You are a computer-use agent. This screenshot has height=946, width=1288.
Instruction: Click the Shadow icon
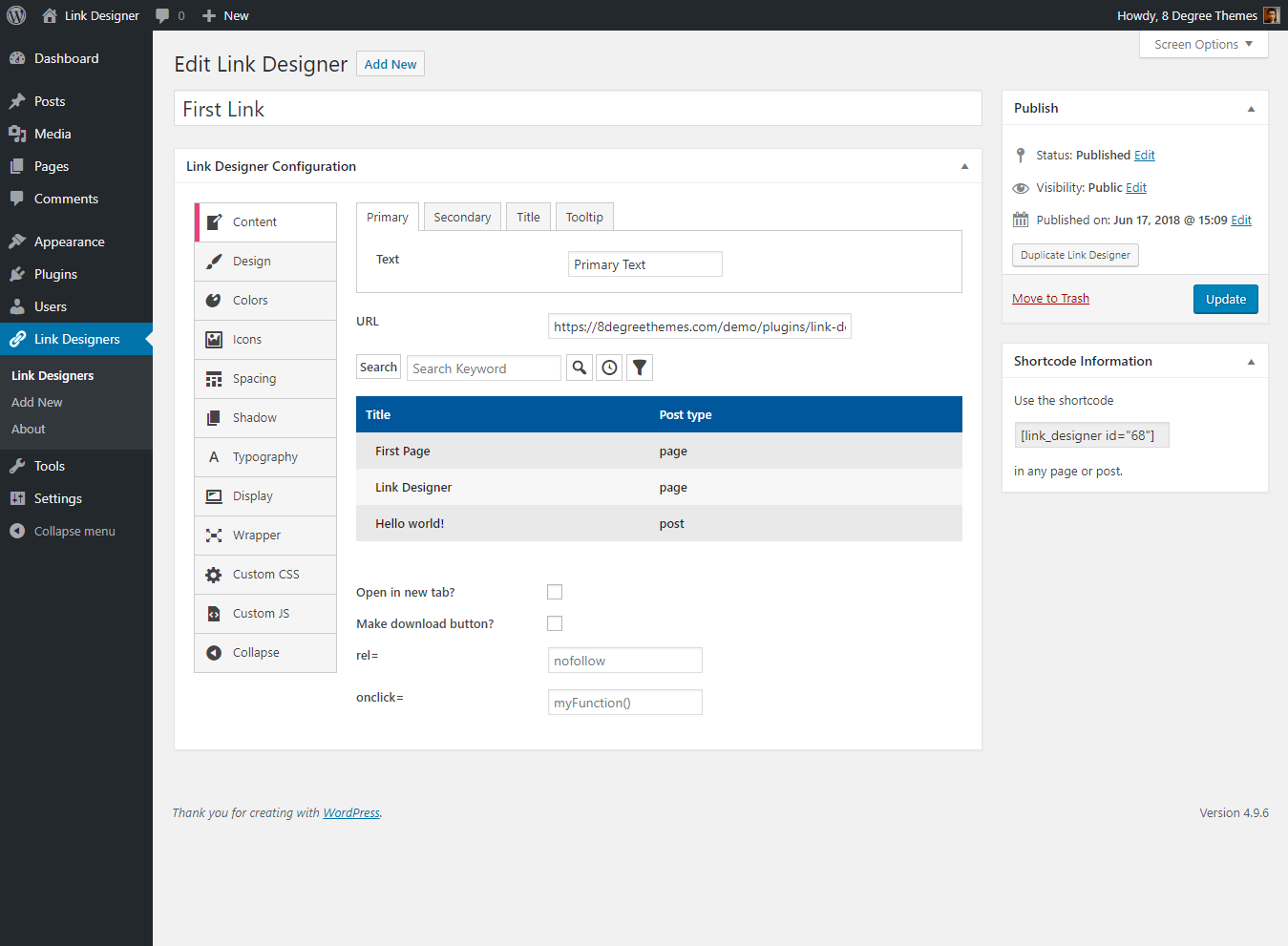pyautogui.click(x=214, y=417)
